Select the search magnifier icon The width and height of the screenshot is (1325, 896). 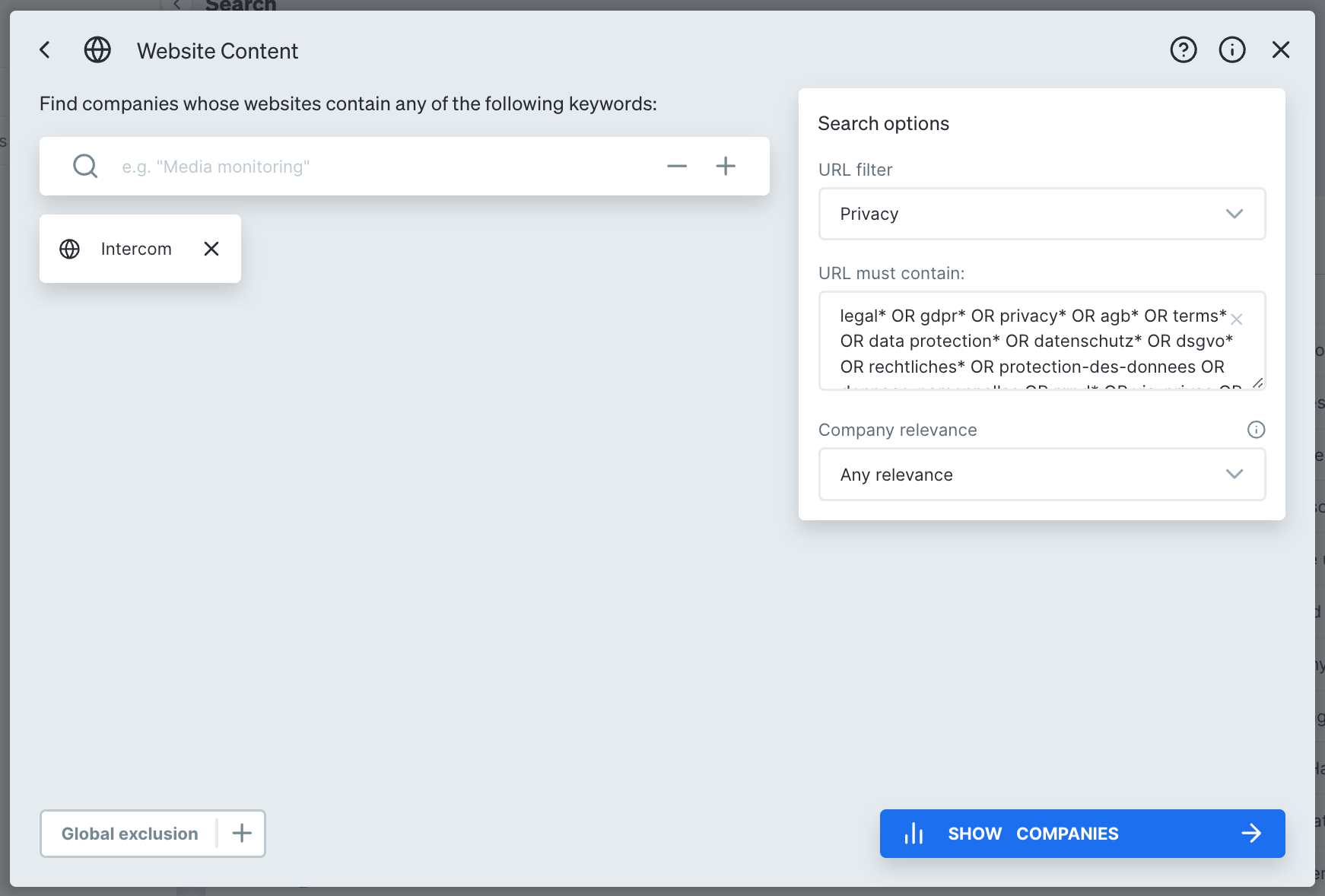pos(84,166)
